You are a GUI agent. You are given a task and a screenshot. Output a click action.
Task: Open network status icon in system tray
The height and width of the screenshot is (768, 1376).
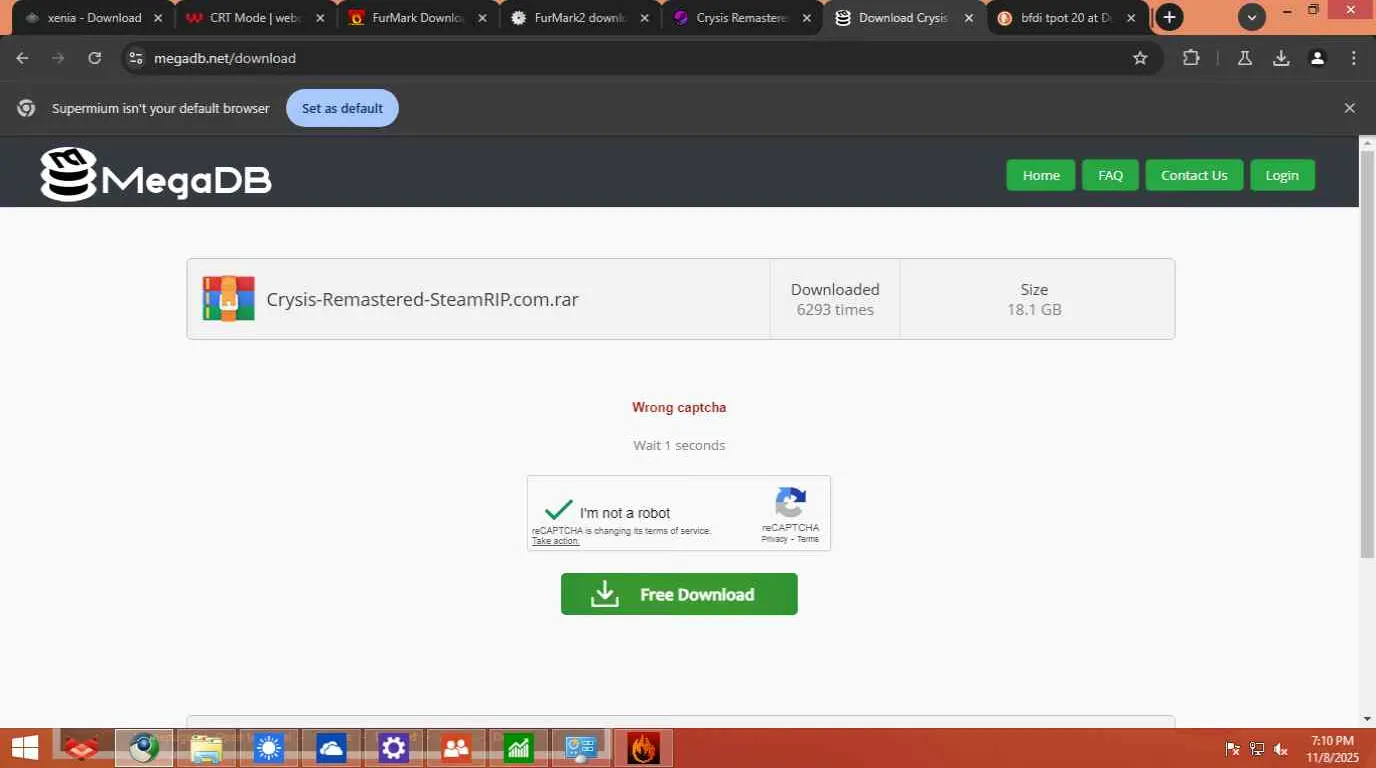tap(1257, 749)
